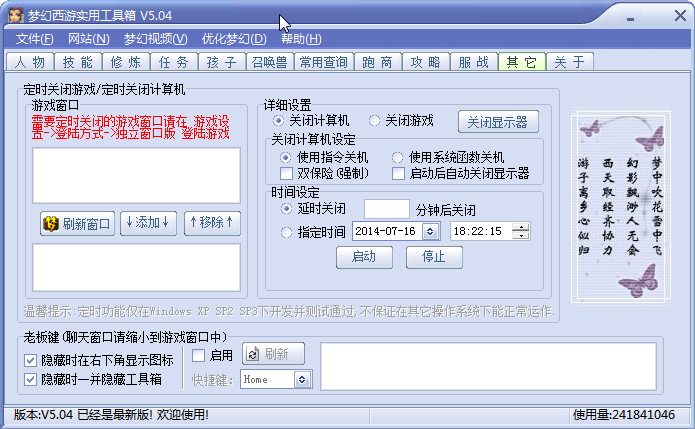This screenshot has width=695, height=429.
Task: Open the 帮助(H) menu
Action: (301, 39)
